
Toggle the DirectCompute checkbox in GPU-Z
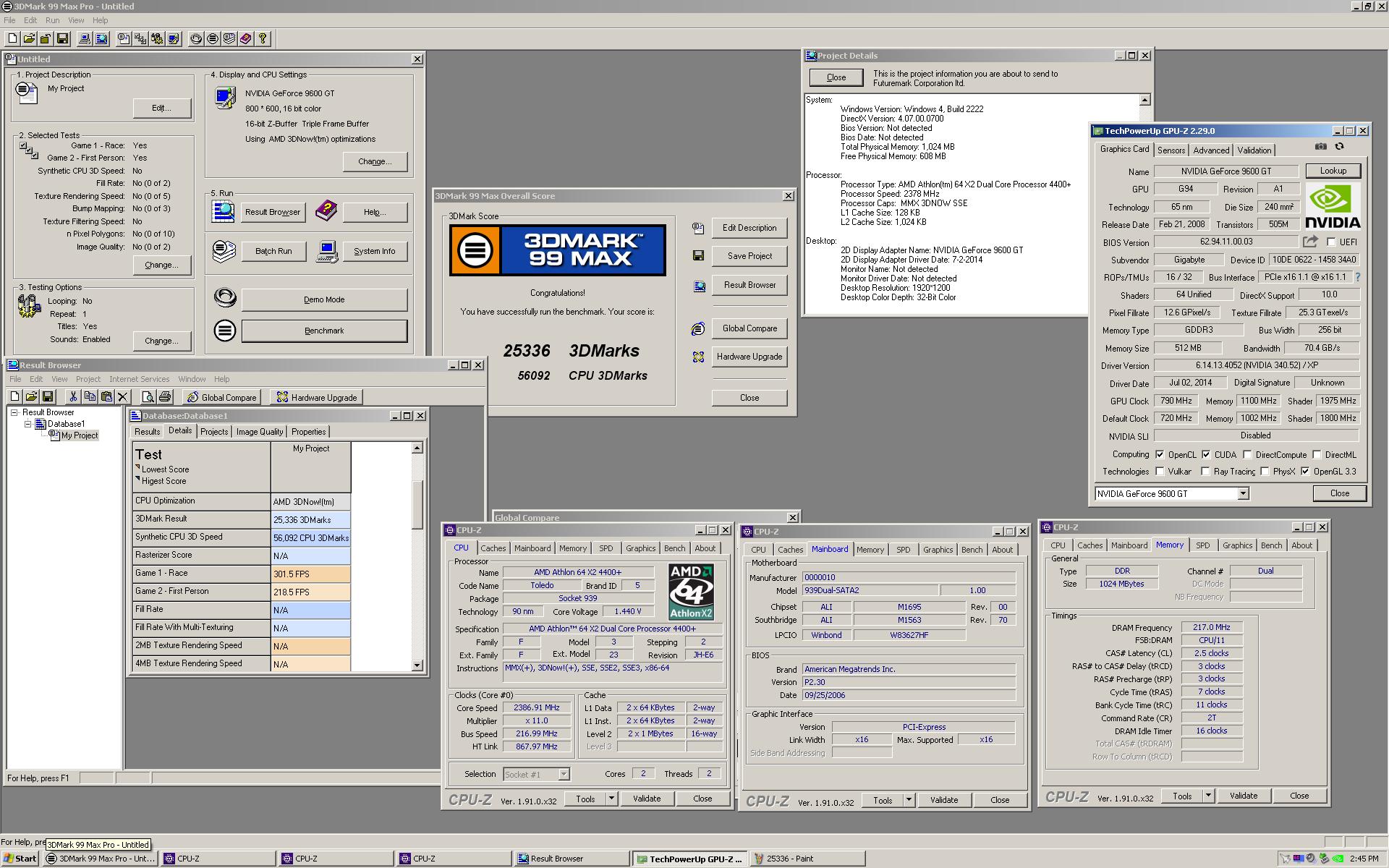tap(1247, 455)
